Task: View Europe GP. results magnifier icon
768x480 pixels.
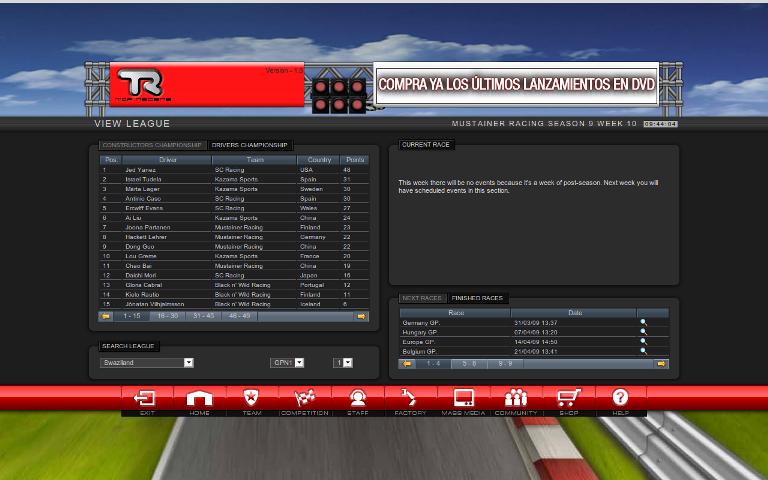Action: point(644,341)
